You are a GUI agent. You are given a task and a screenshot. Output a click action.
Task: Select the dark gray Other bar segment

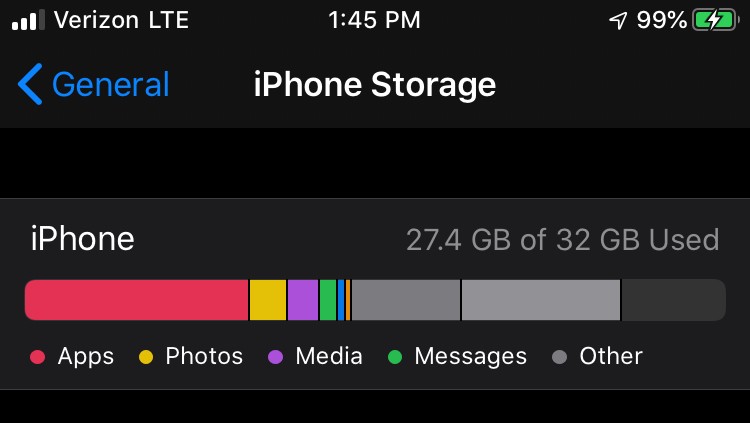coord(406,300)
